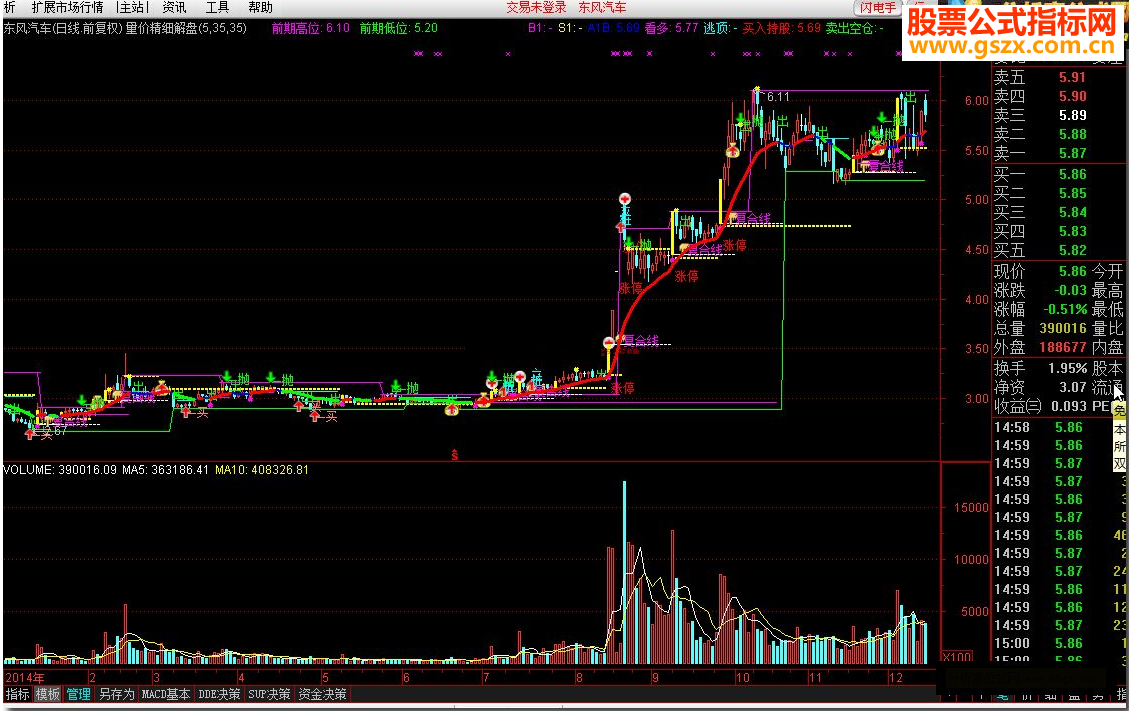The width and height of the screenshot is (1129, 711).
Task: Click the red S marker below the chart
Action: [x=454, y=455]
